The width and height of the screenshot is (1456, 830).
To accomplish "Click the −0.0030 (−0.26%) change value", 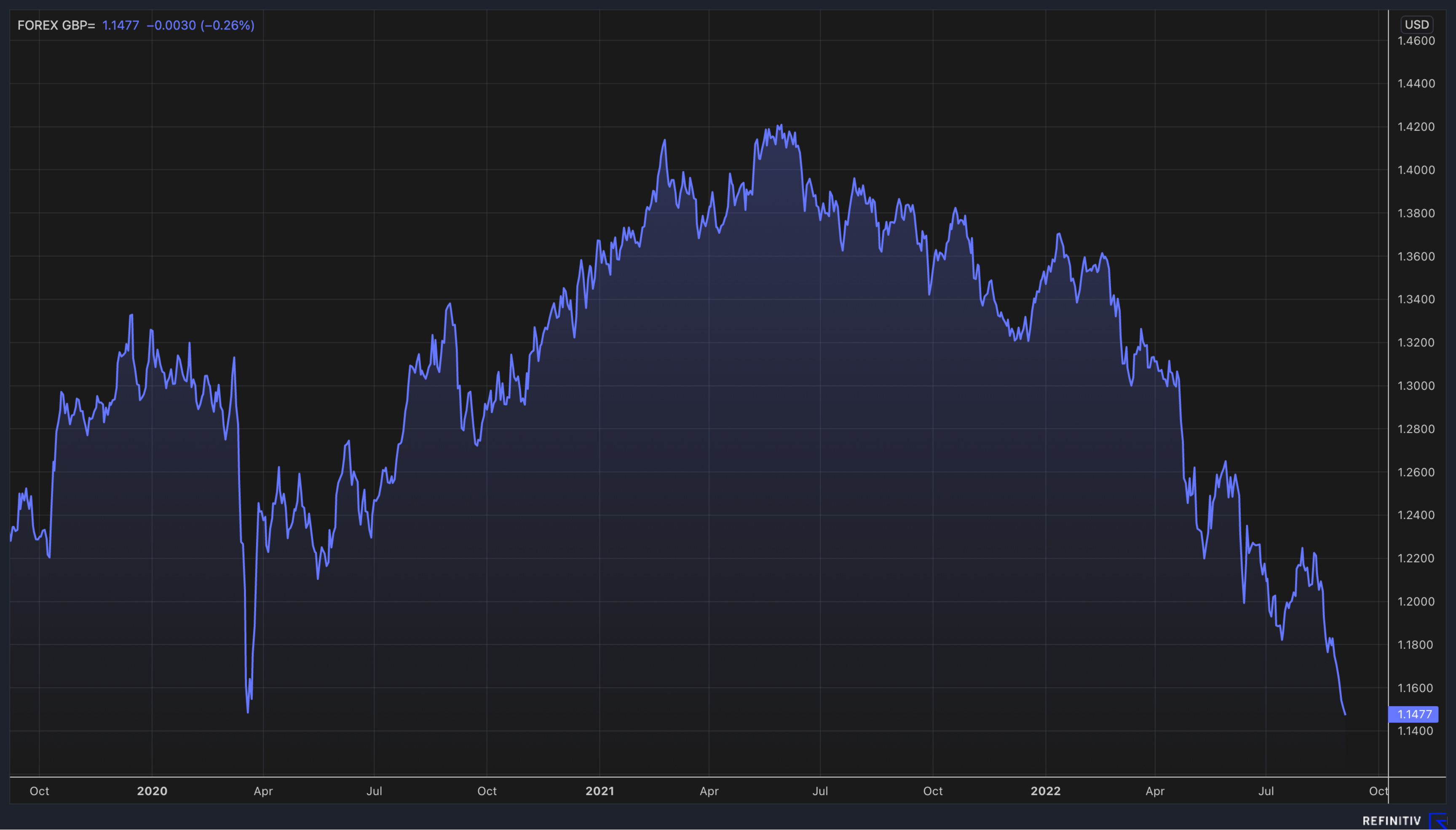I will click(201, 25).
